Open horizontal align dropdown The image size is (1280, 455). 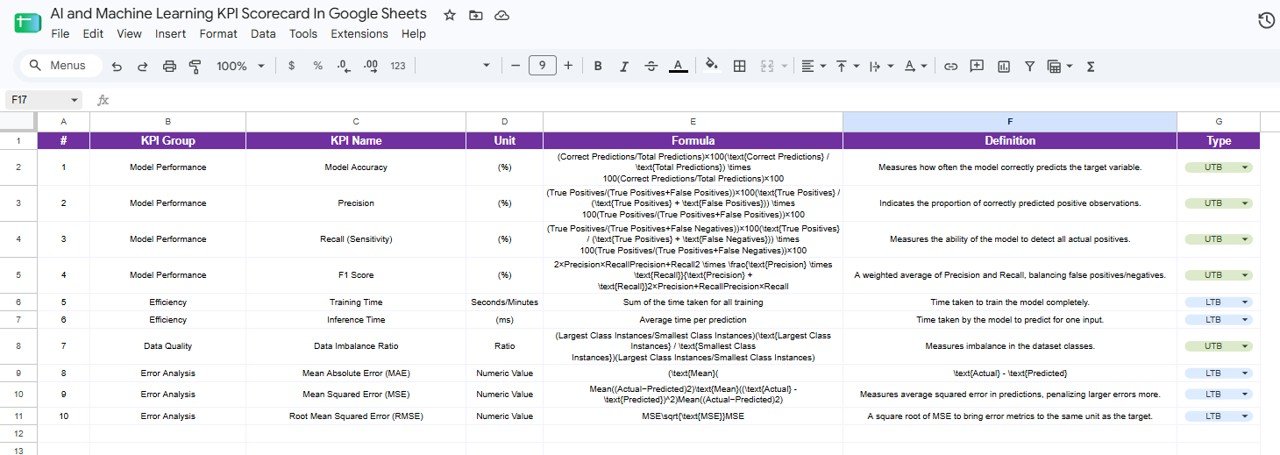click(x=813, y=66)
